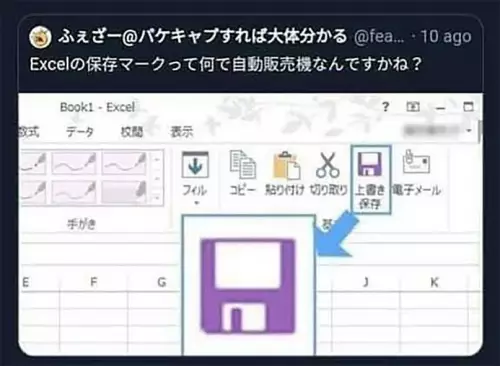Screen dimensions: 500x366
Task: Select the bottom-right highlighter pen thumbnail
Action: click(124, 192)
